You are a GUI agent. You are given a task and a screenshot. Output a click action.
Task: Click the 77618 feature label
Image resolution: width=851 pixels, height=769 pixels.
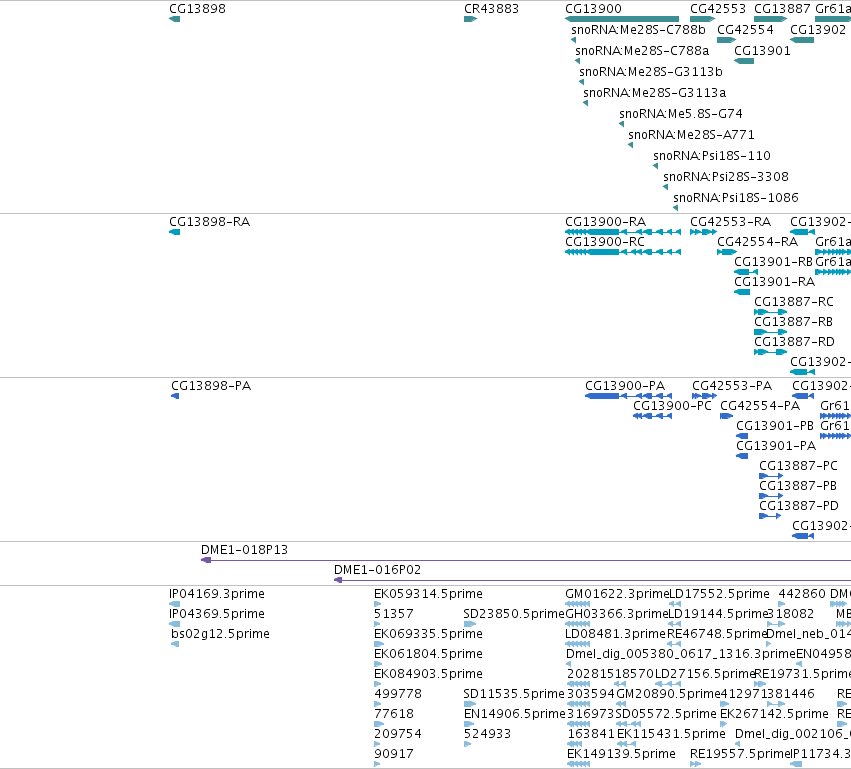(x=393, y=714)
